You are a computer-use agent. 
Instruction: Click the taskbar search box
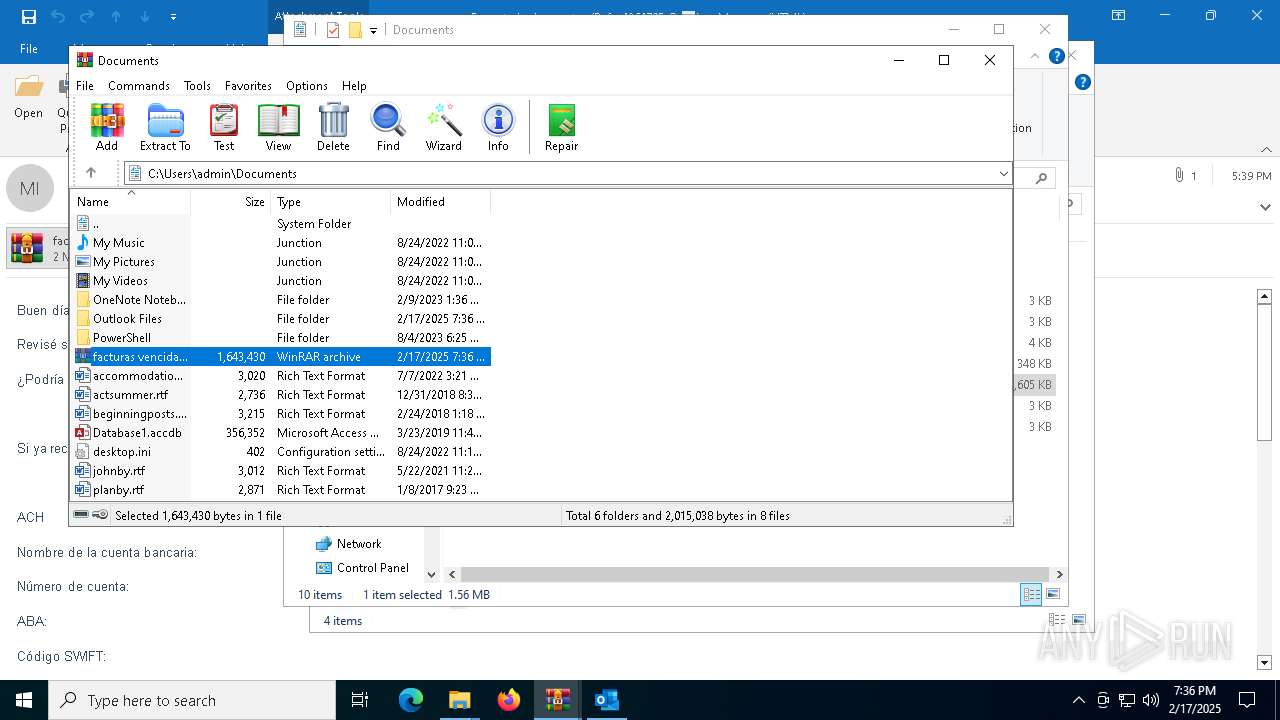(x=192, y=700)
